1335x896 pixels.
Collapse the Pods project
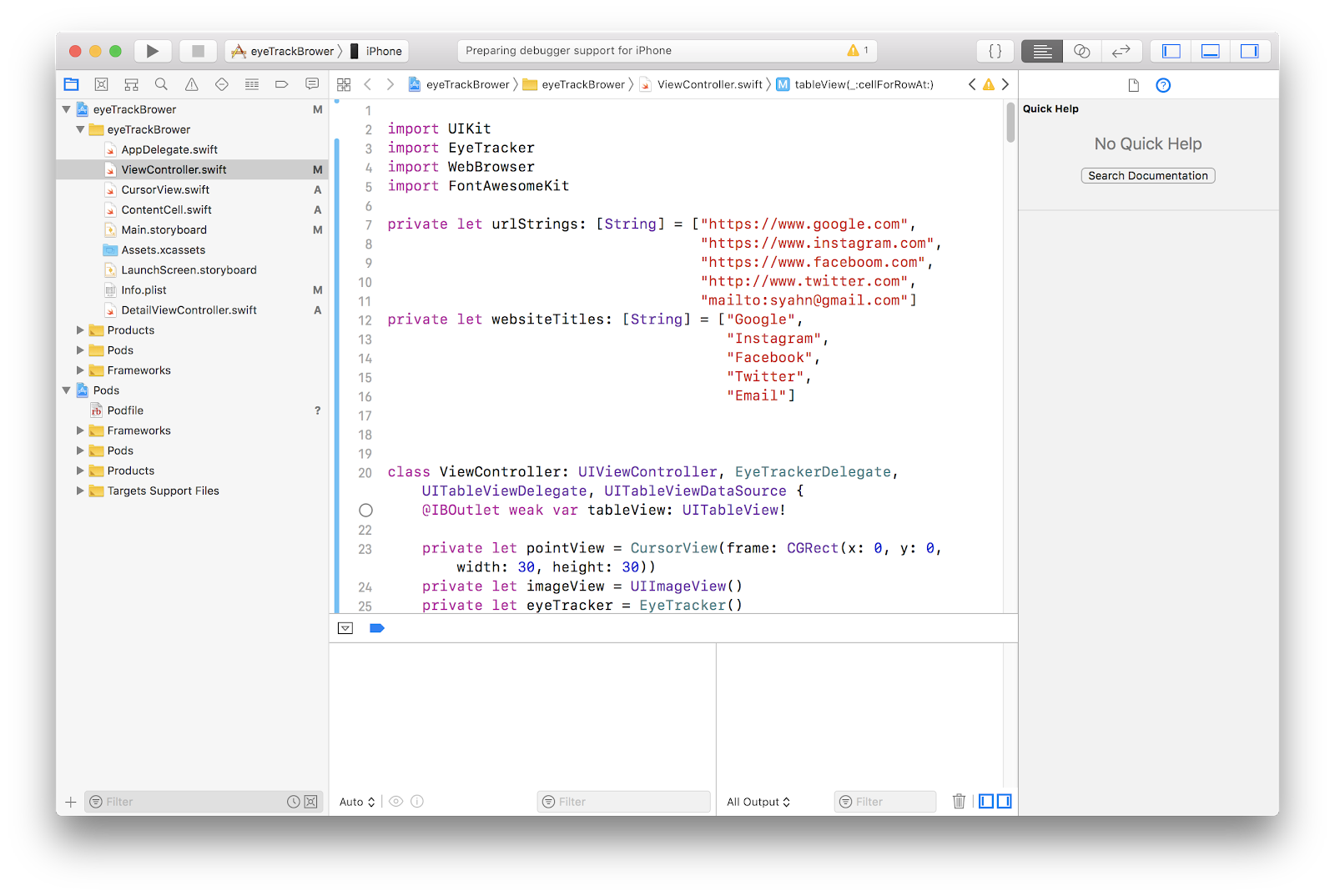66,390
